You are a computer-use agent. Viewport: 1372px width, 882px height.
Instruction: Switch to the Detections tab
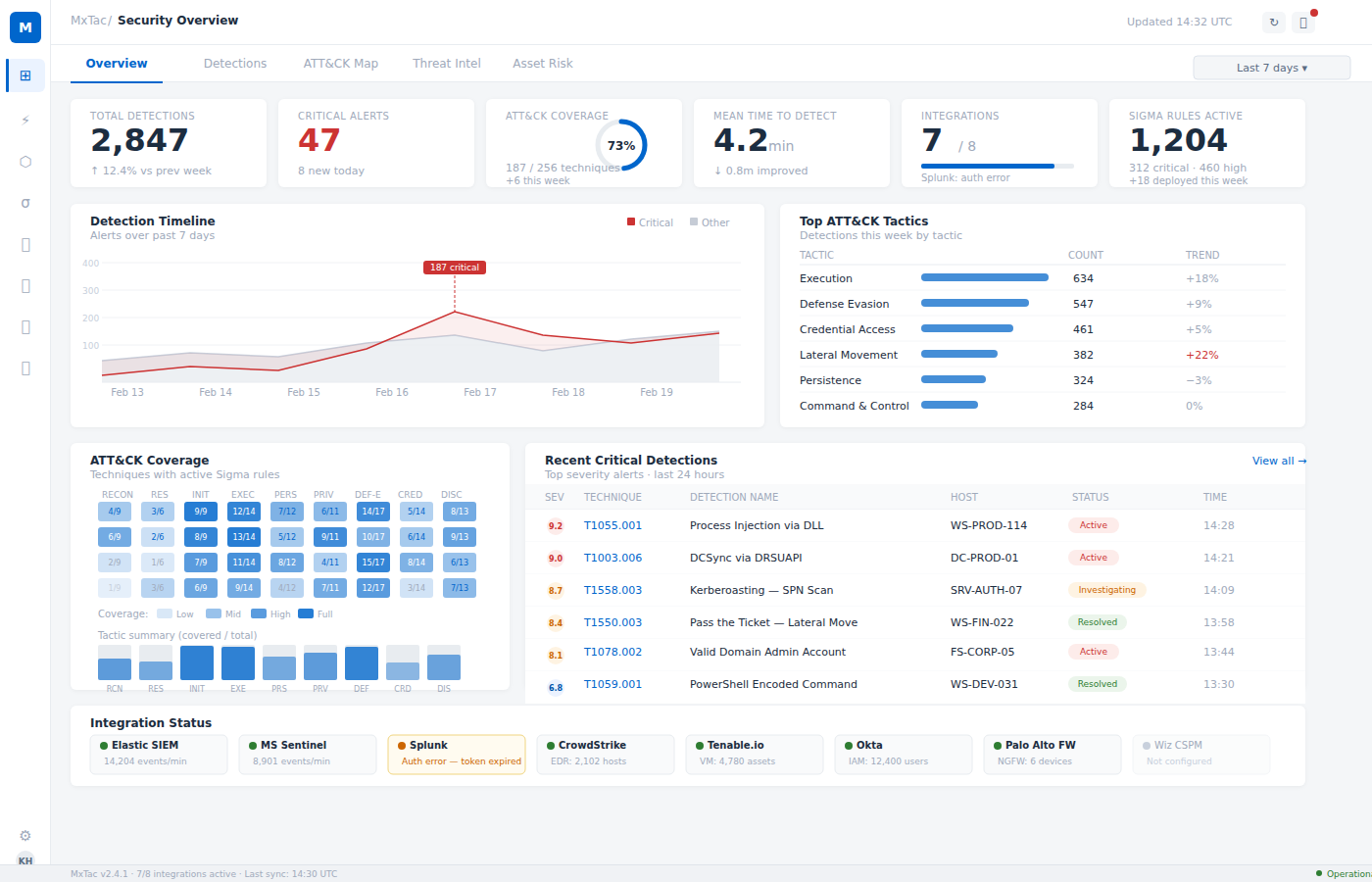(x=235, y=63)
